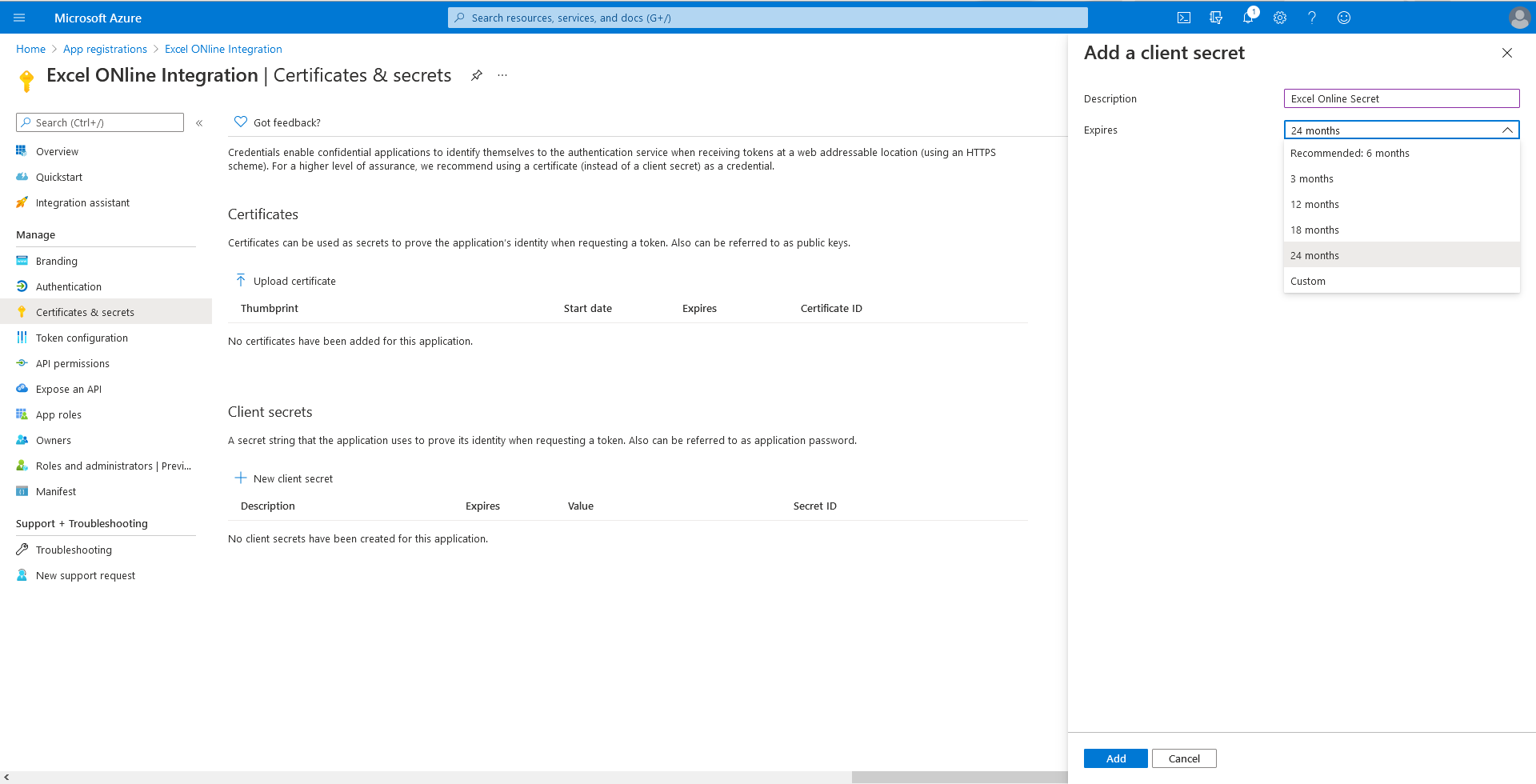Click the user account avatar

tap(1518, 18)
